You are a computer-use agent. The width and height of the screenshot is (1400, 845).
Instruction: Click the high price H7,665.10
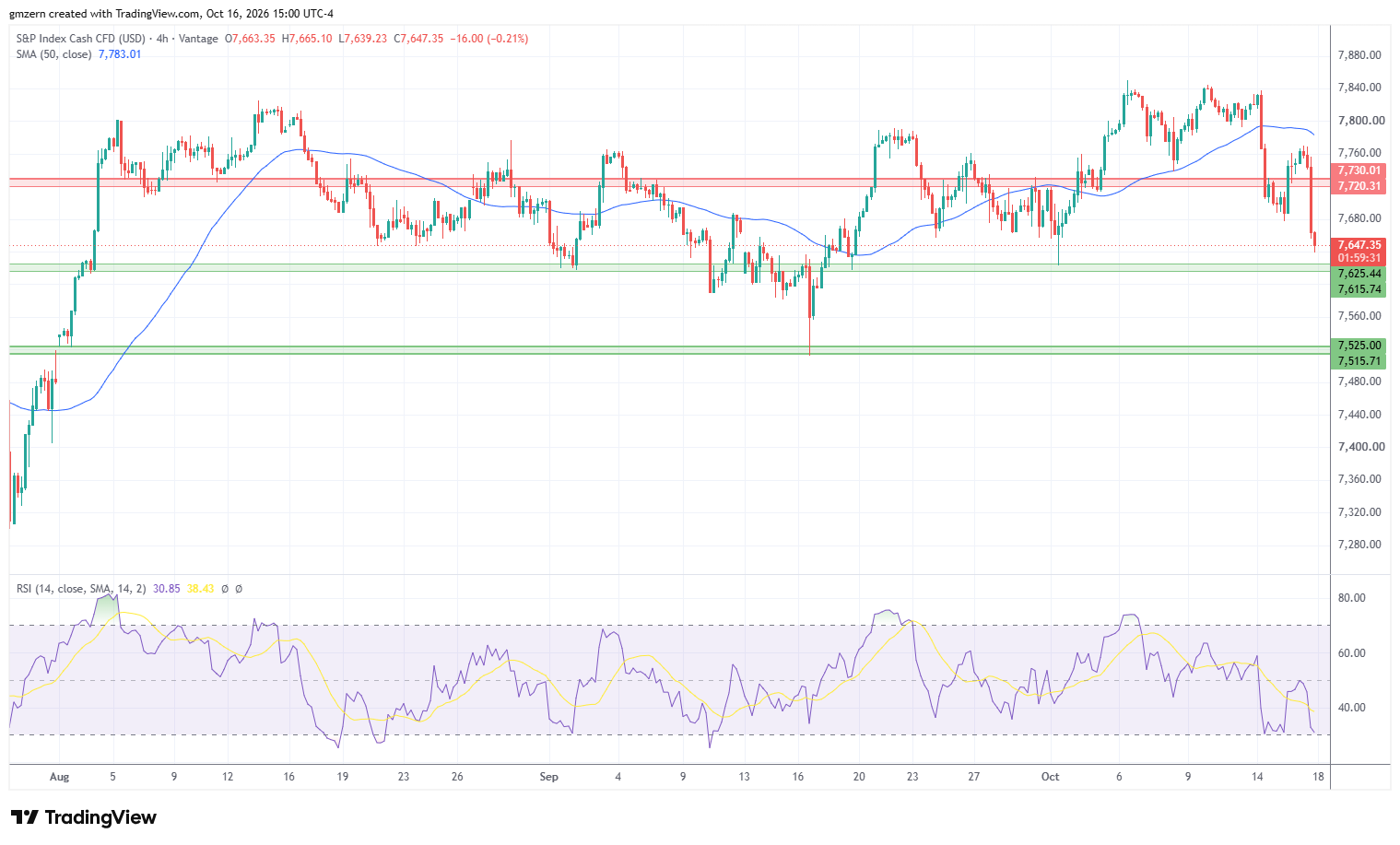pyautogui.click(x=307, y=39)
